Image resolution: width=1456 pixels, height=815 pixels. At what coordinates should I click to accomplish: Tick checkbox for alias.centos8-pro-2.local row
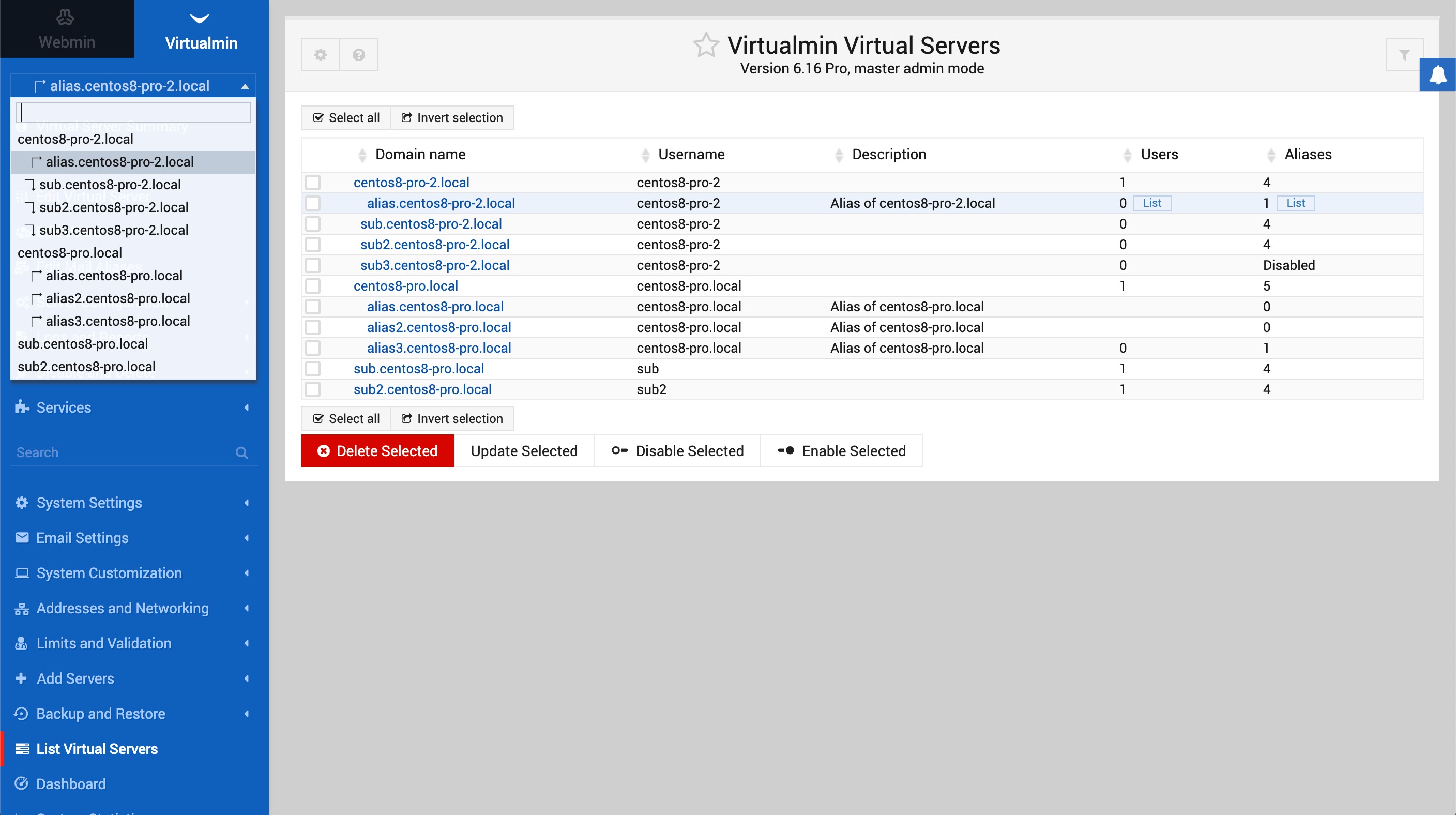coord(313,203)
